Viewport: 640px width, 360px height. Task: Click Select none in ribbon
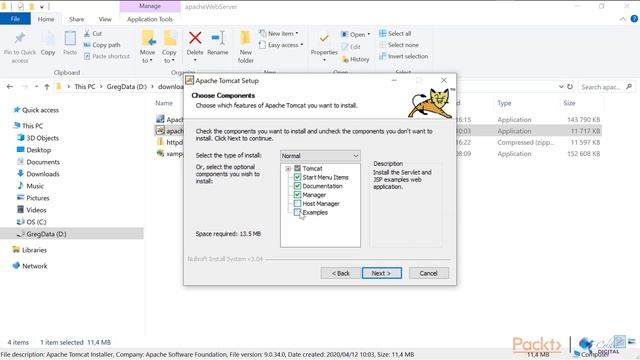pos(398,45)
